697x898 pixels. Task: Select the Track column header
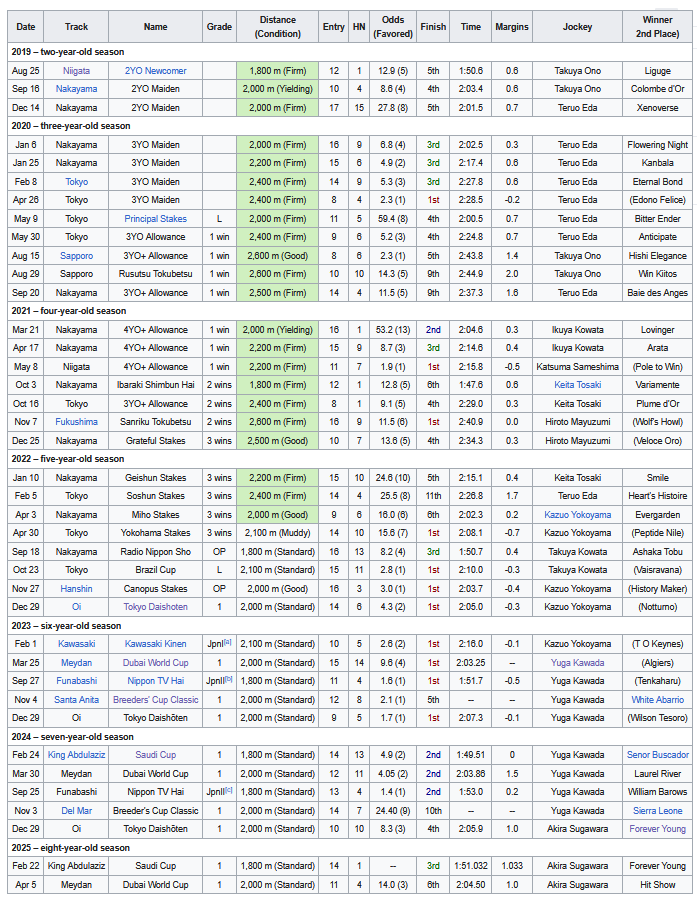click(x=76, y=27)
